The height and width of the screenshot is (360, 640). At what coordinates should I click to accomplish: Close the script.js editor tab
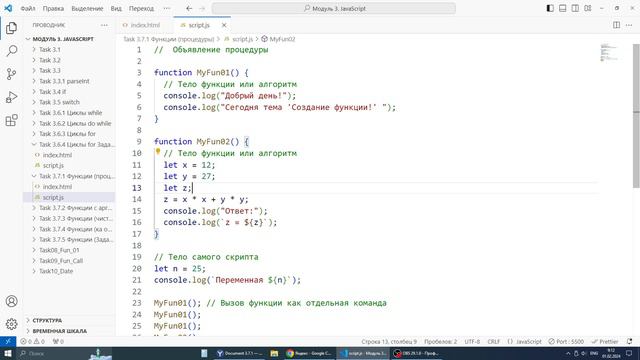coord(224,25)
